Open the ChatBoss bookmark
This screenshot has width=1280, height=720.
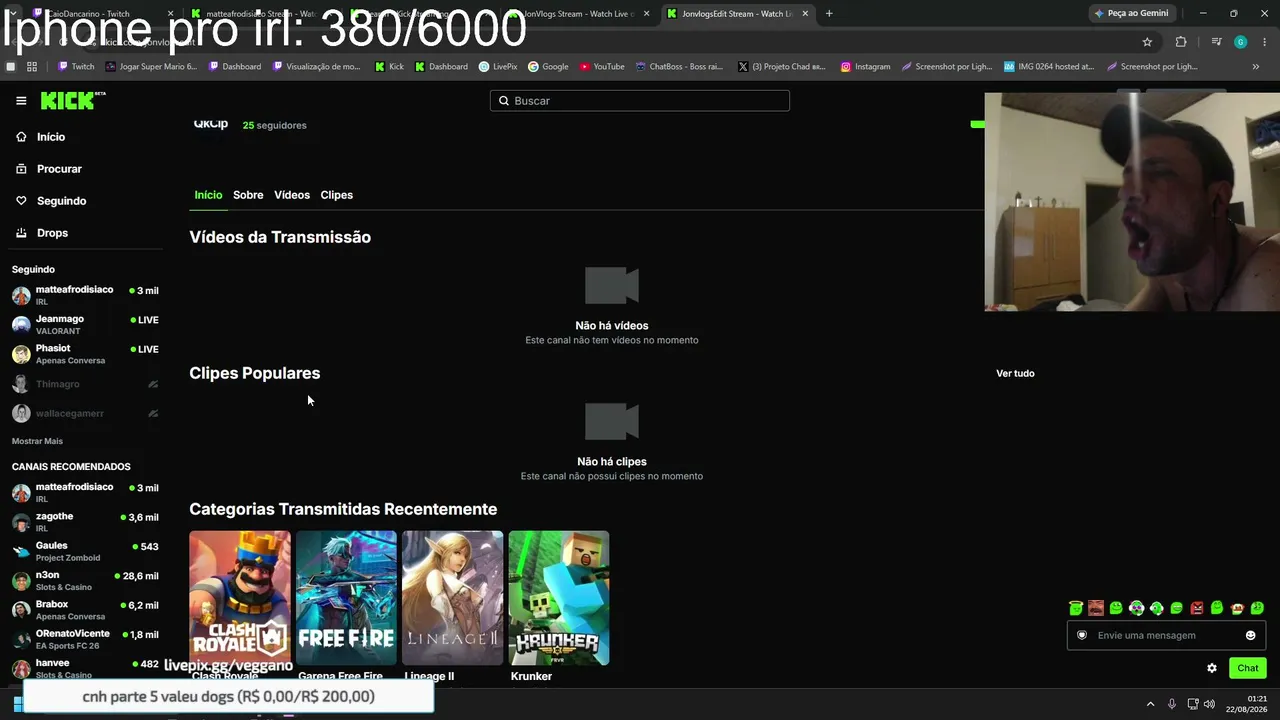pyautogui.click(x=679, y=67)
